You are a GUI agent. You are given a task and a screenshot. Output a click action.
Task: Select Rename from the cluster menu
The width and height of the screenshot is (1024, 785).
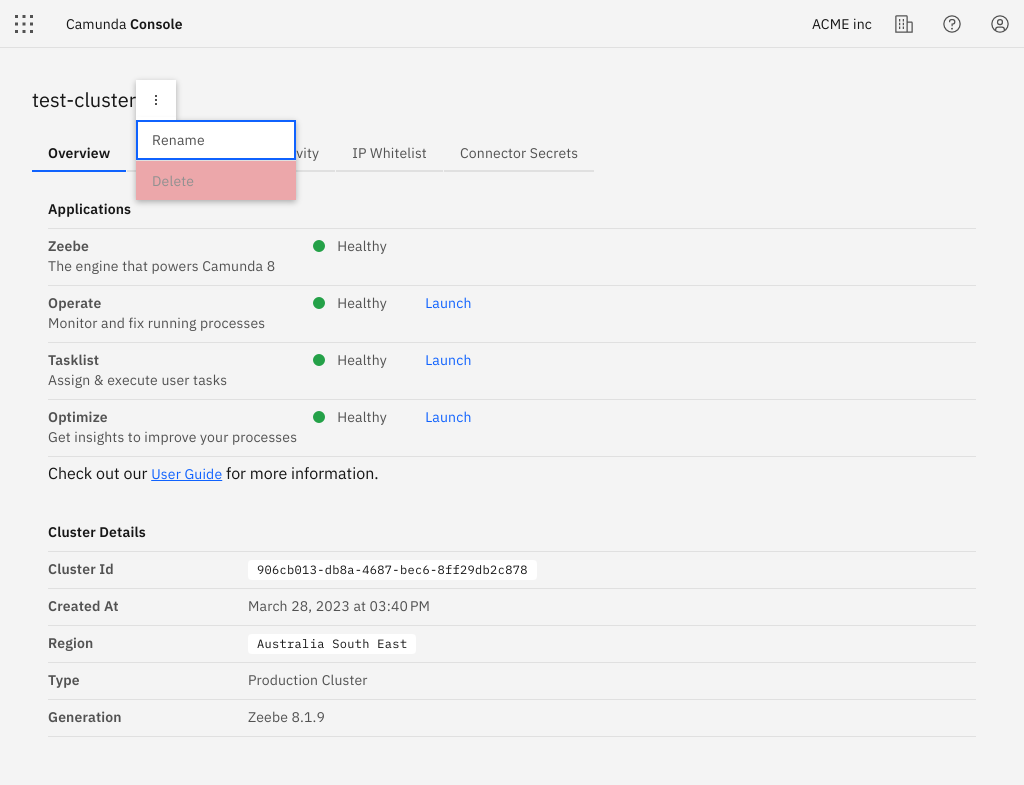click(x=215, y=140)
